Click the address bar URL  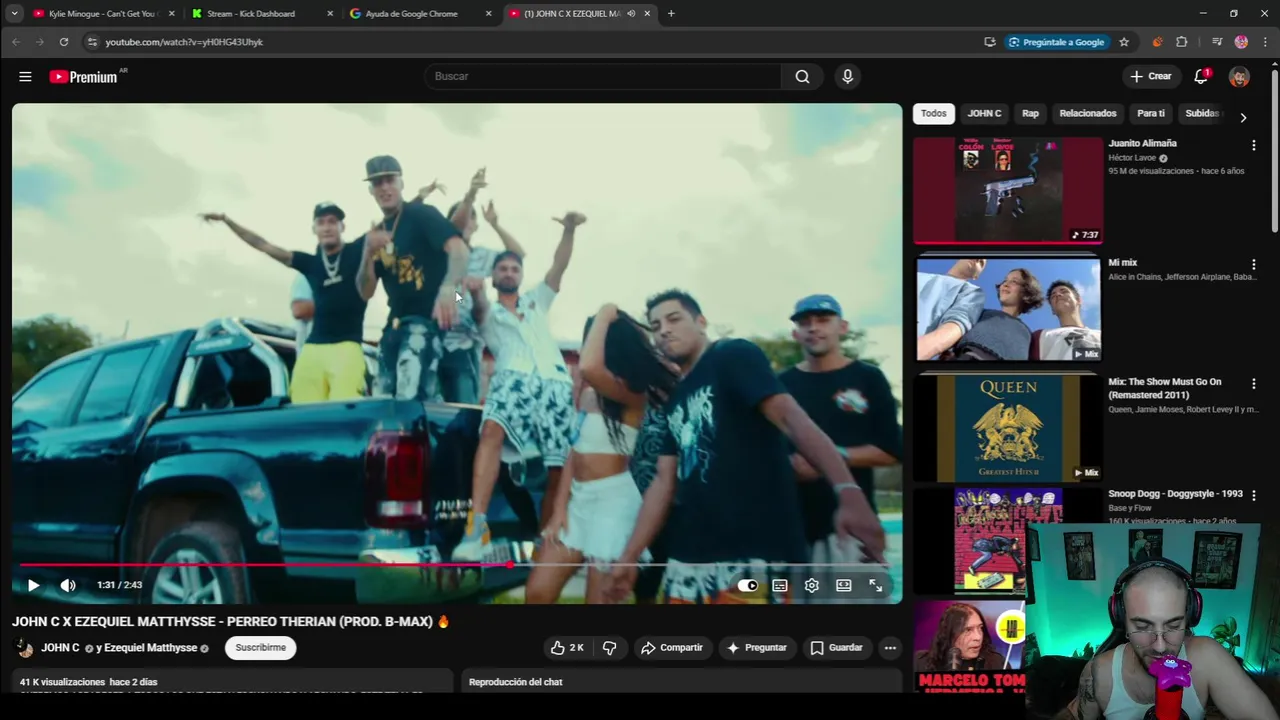[184, 42]
